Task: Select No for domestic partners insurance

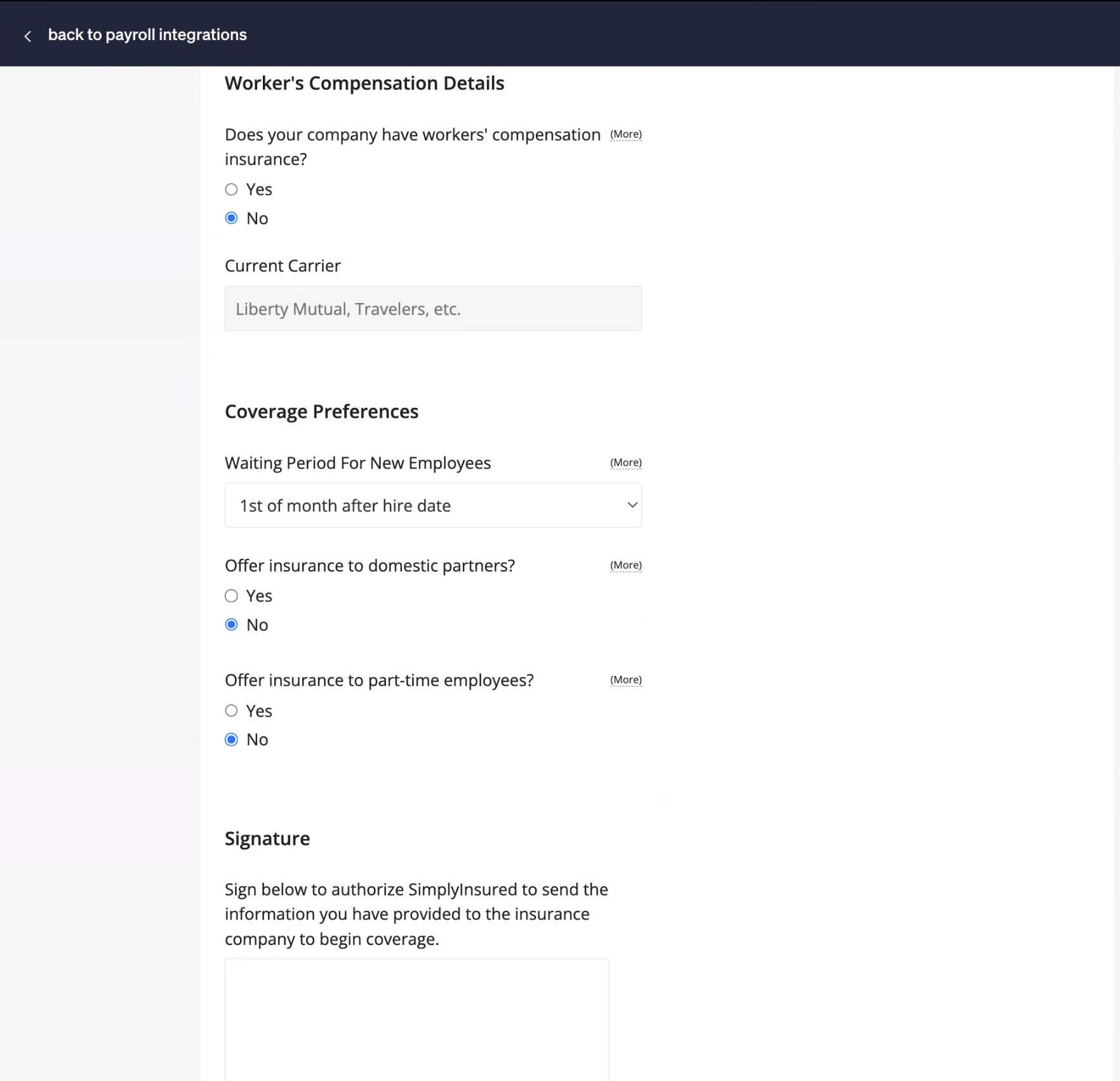Action: pos(231,624)
